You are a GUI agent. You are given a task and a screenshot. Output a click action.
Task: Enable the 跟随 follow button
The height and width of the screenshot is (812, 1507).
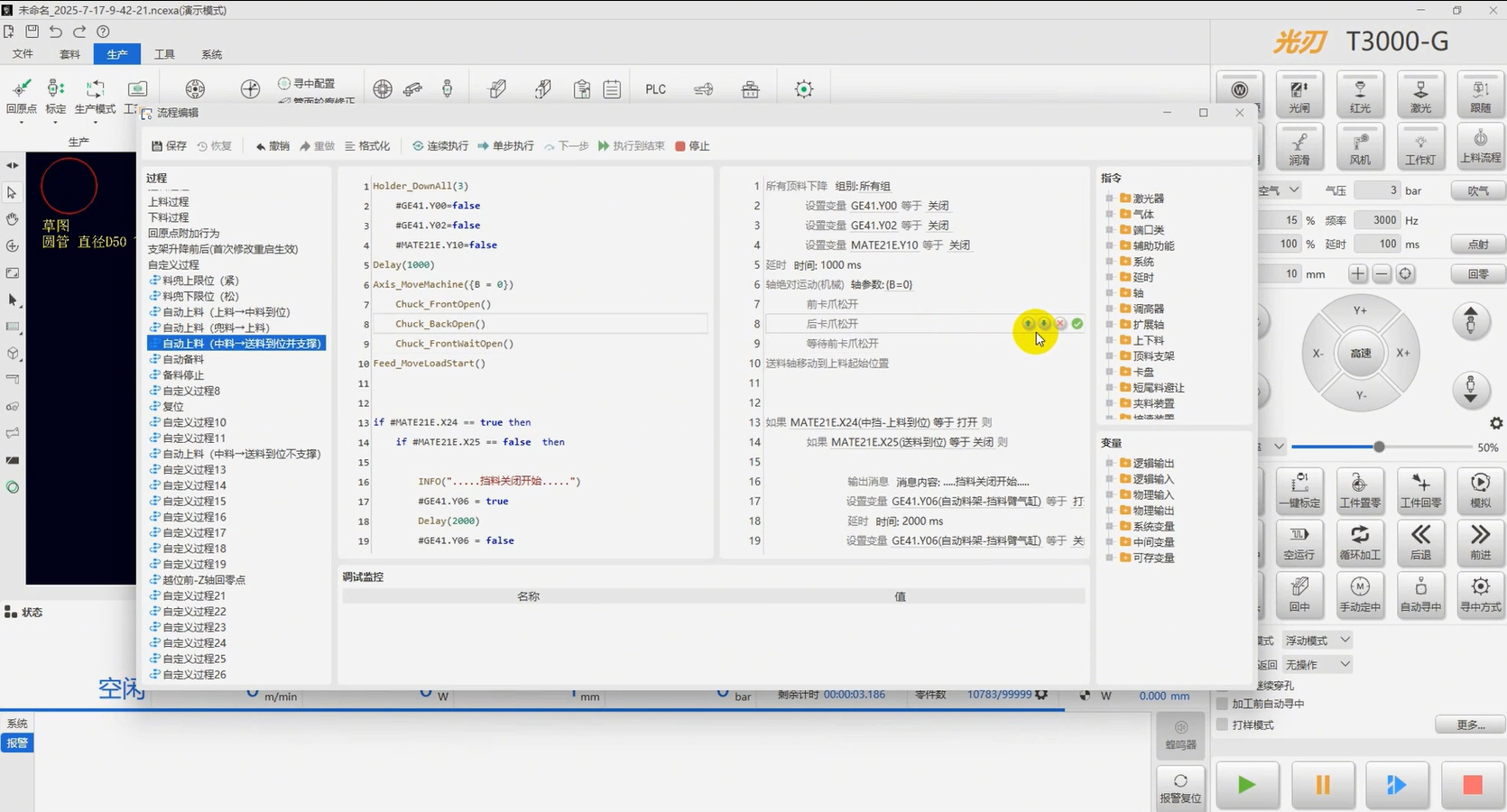(1481, 94)
